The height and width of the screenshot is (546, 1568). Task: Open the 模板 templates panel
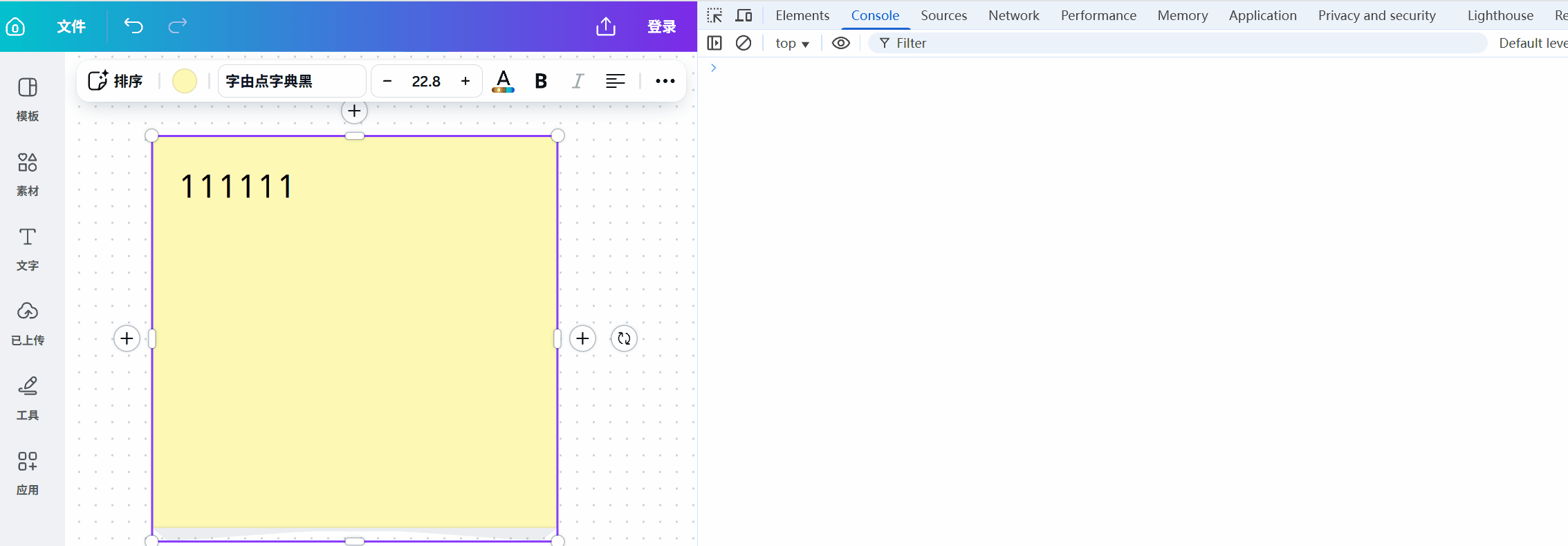(x=28, y=100)
